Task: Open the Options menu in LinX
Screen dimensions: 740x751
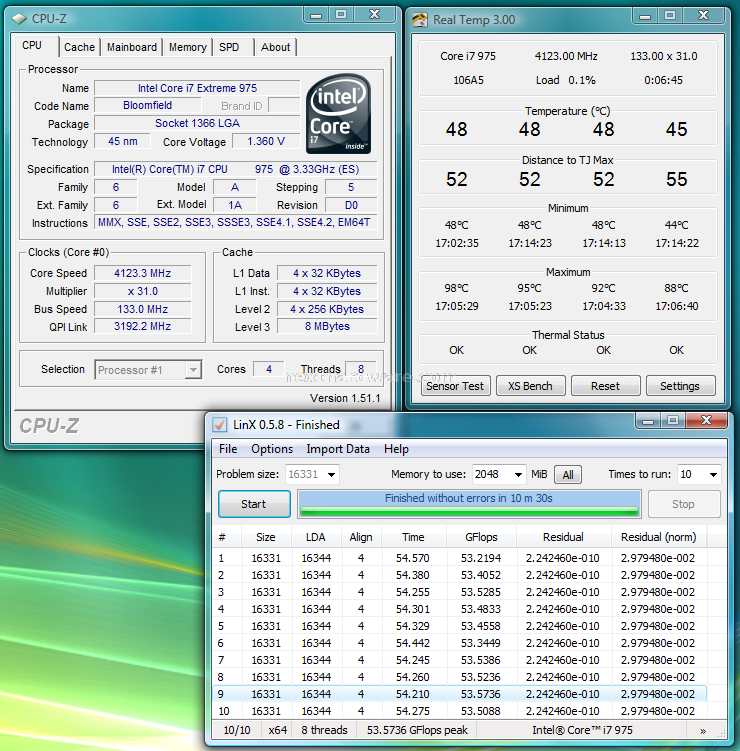Action: [x=272, y=449]
